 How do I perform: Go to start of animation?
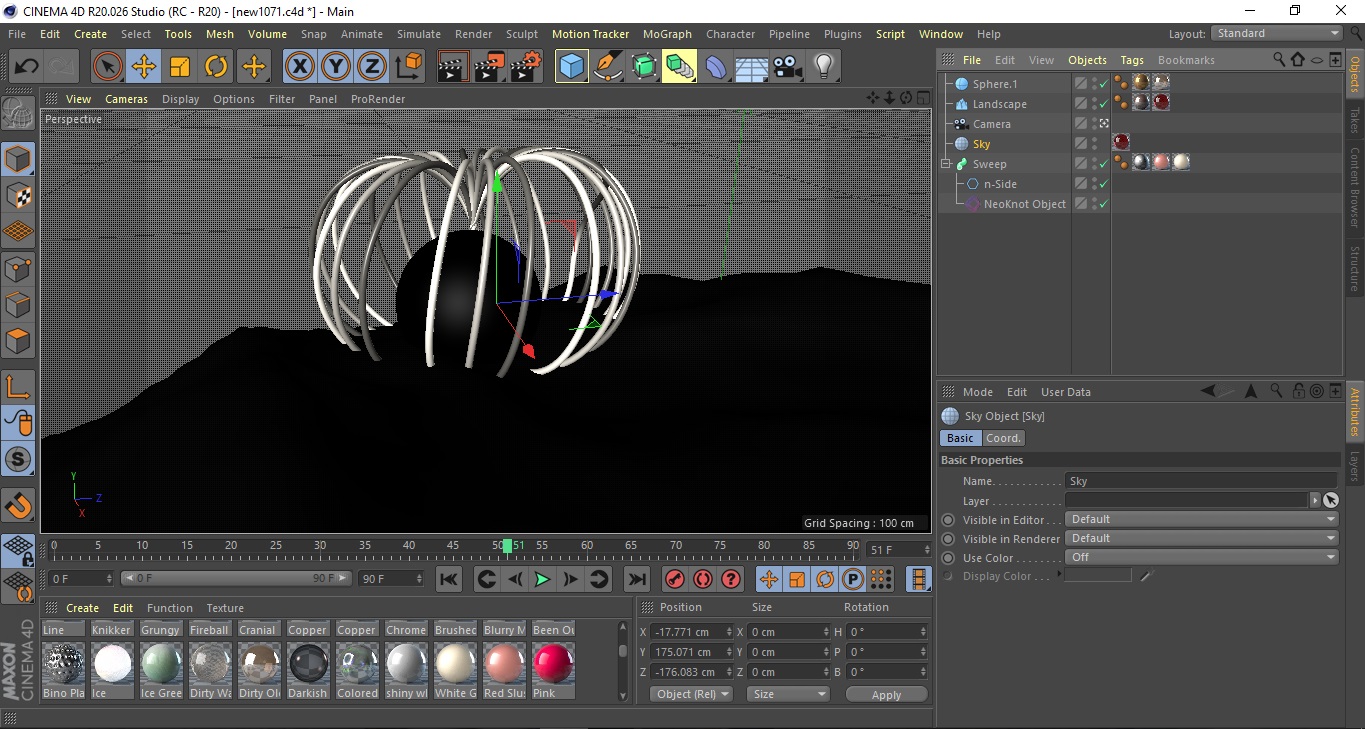click(449, 579)
